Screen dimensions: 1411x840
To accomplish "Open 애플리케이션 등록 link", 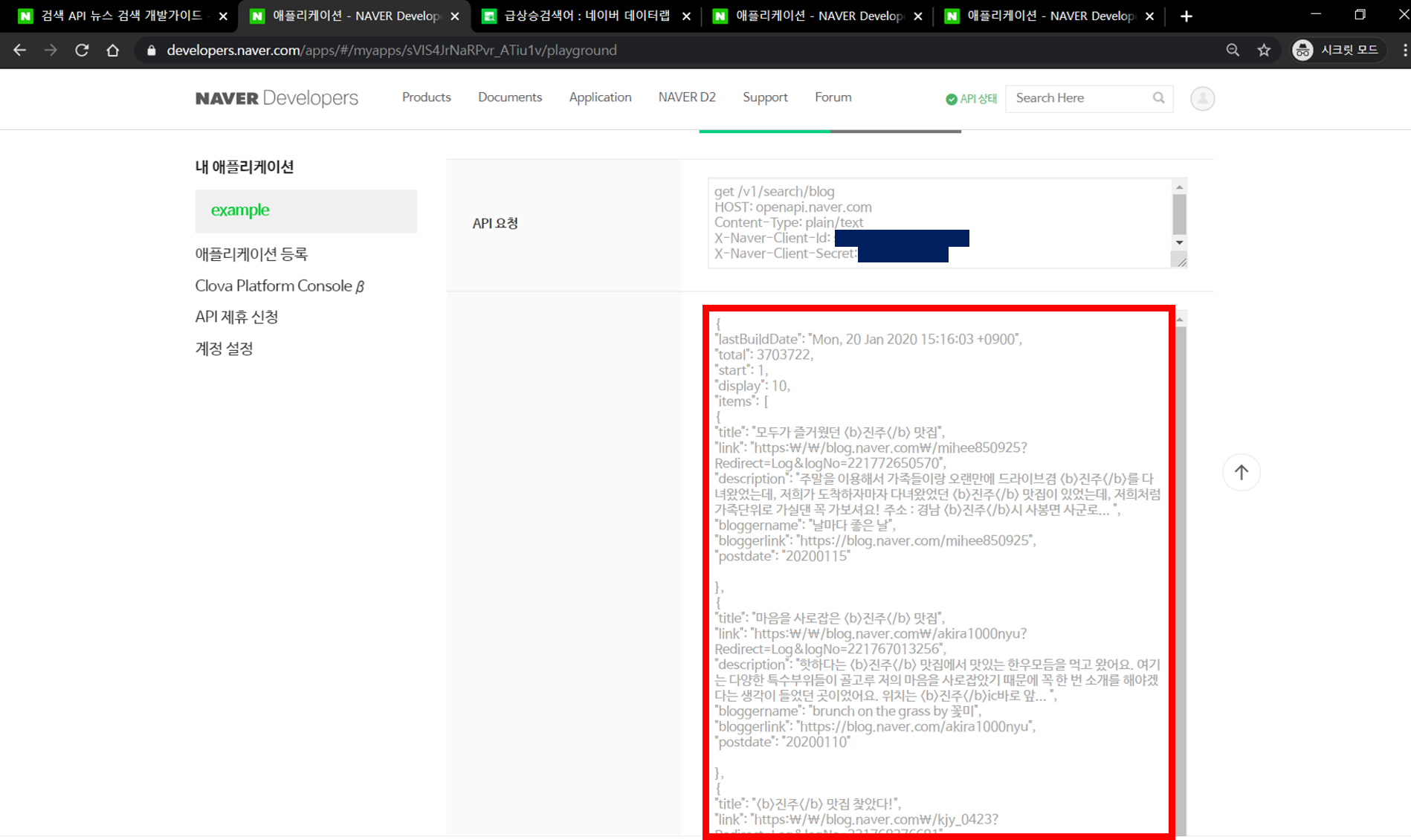I will pos(251,254).
